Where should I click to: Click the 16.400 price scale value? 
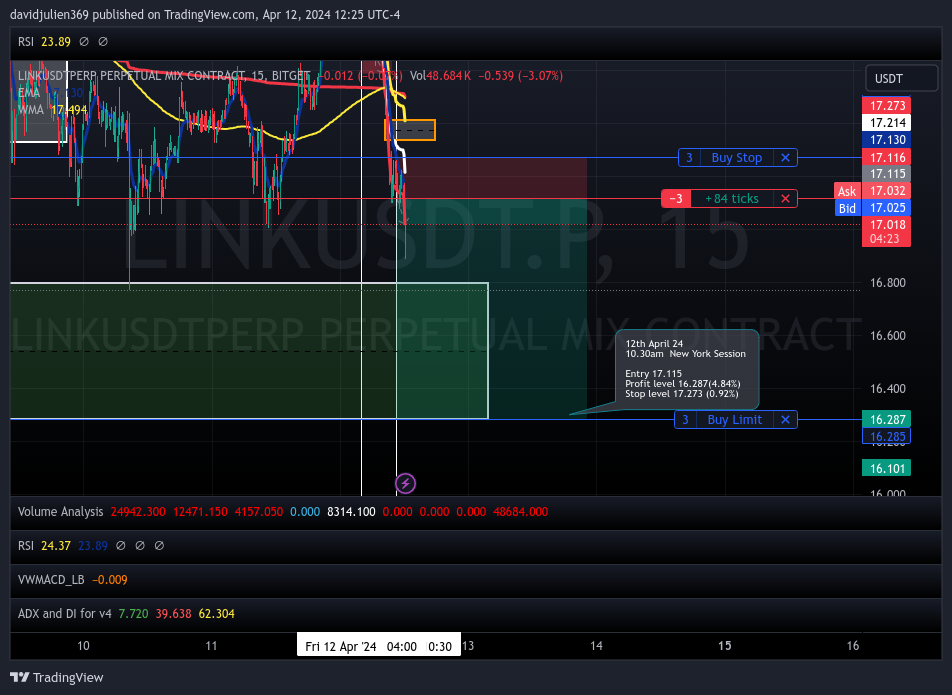coord(888,388)
